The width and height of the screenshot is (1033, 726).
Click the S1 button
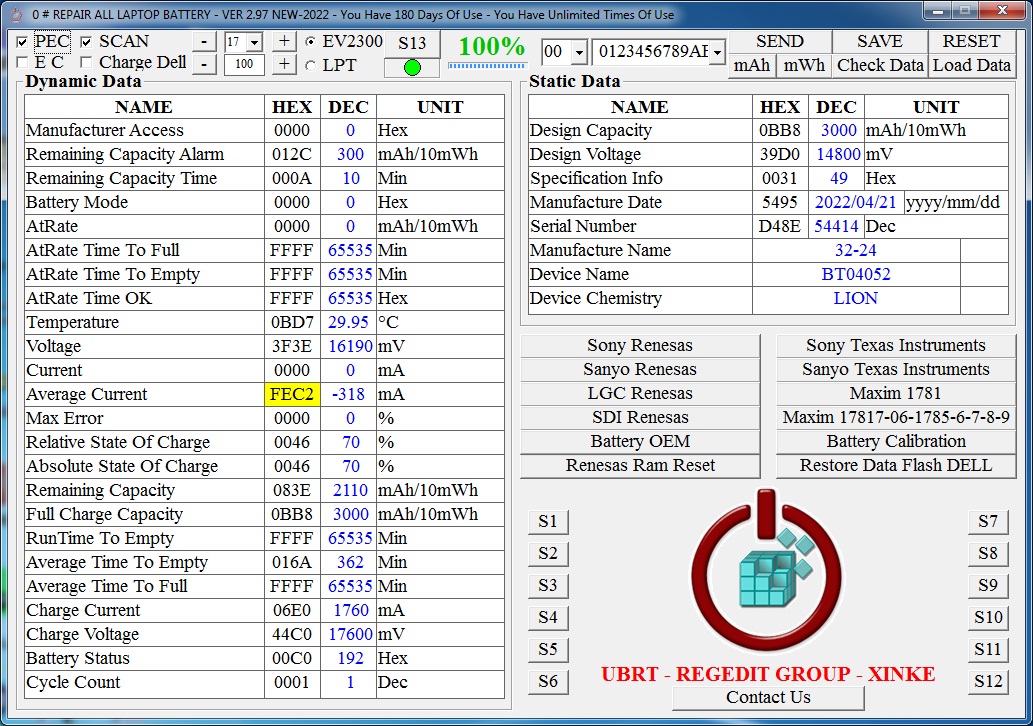point(547,521)
